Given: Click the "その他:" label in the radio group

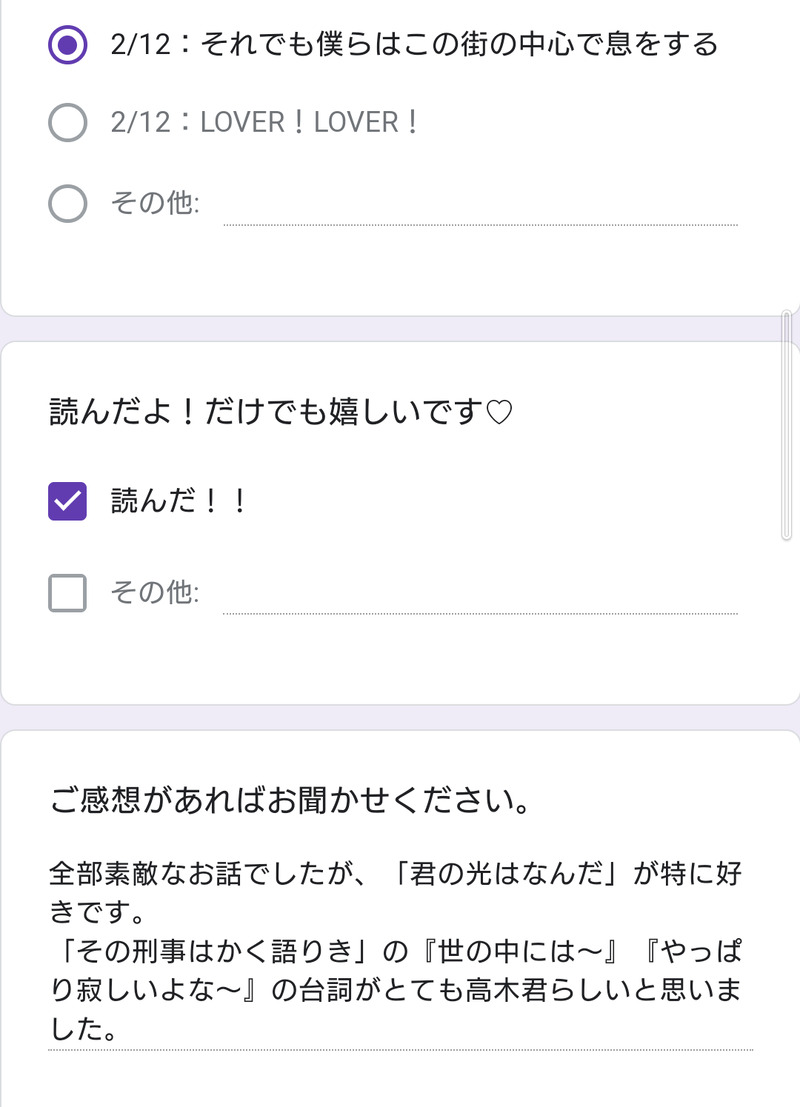Looking at the screenshot, I should [155, 204].
